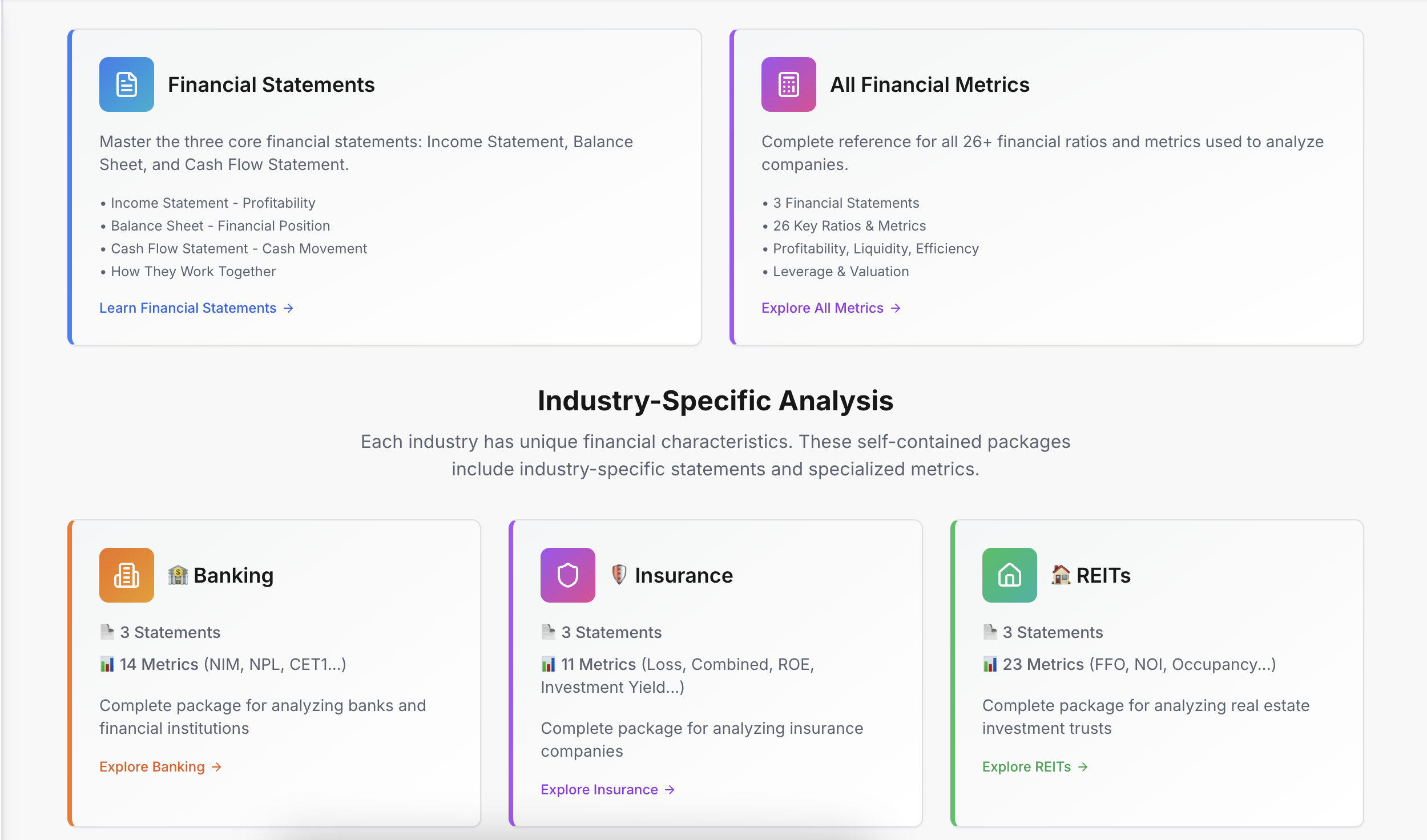Click the house emoji next to REITs heading

click(x=1061, y=575)
